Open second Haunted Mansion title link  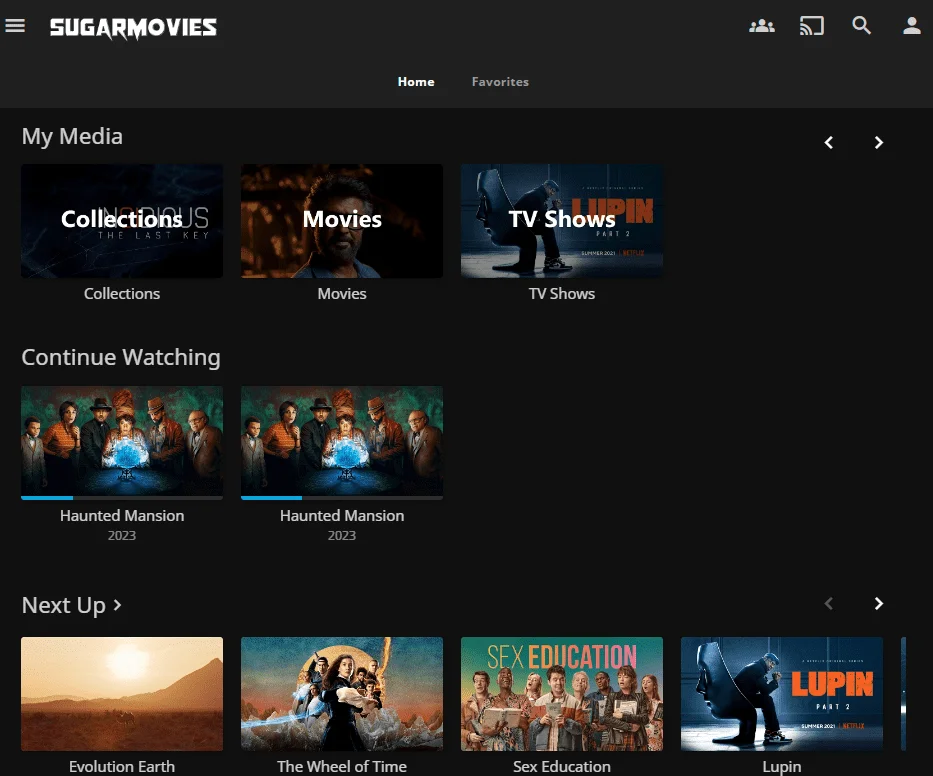[342, 515]
